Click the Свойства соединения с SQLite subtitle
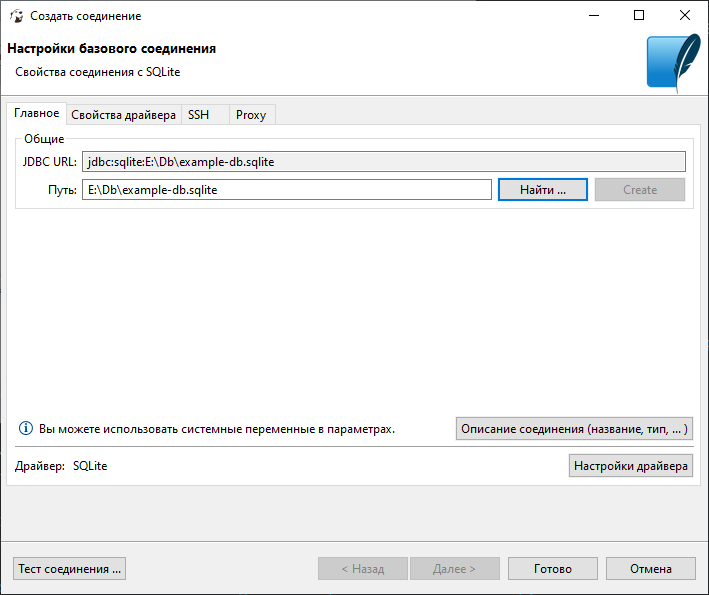 pos(98,72)
